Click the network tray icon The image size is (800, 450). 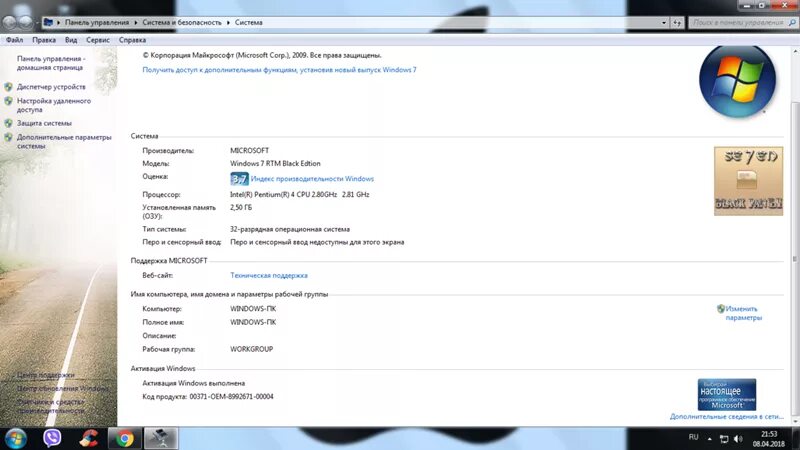(x=723, y=439)
